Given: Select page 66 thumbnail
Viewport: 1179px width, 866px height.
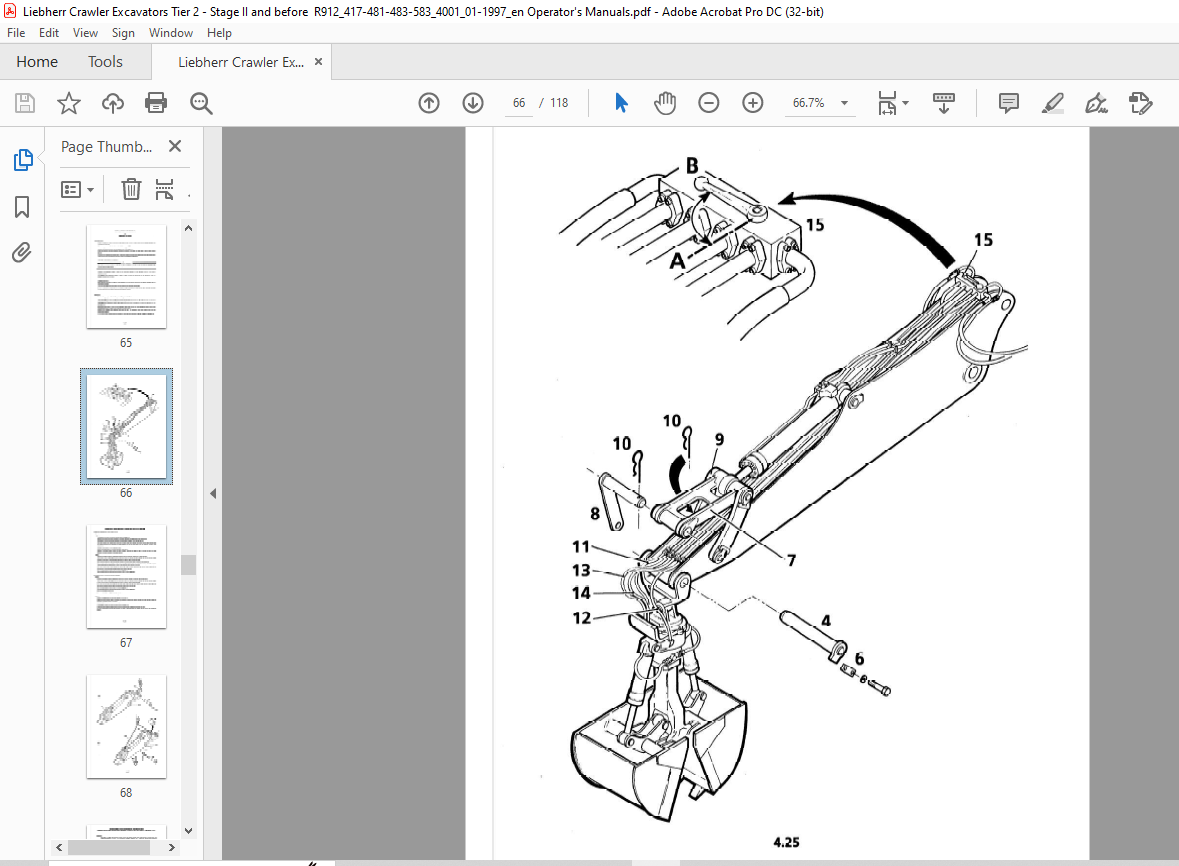Looking at the screenshot, I should coord(126,426).
